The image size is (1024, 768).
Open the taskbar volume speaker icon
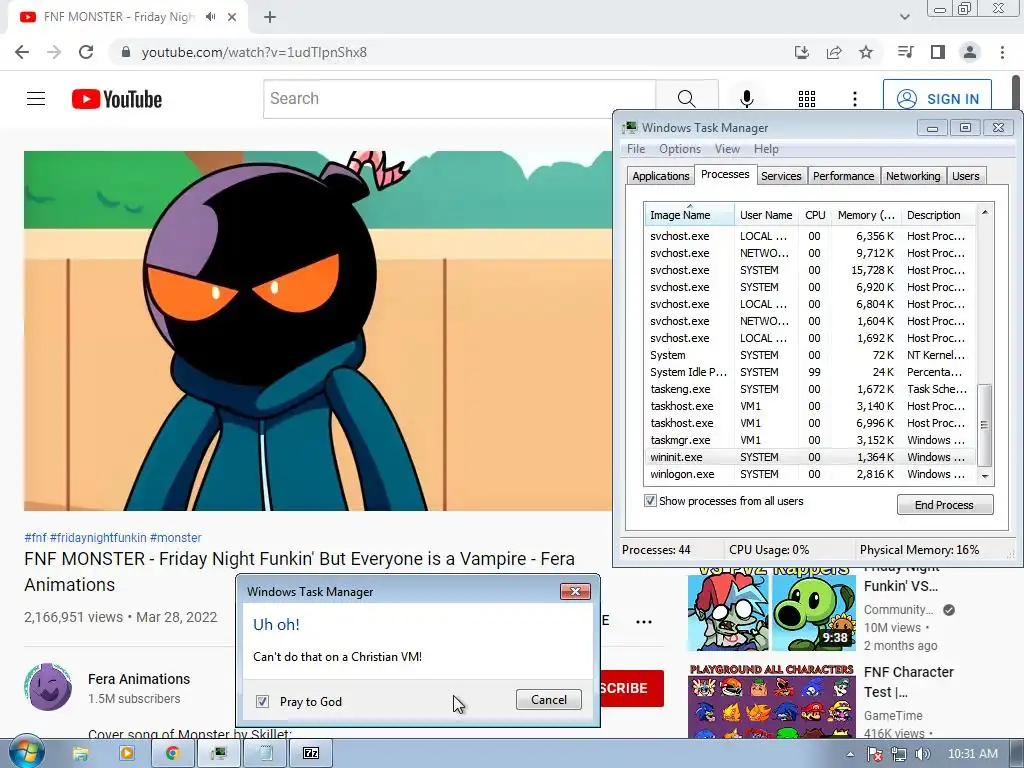[922, 754]
